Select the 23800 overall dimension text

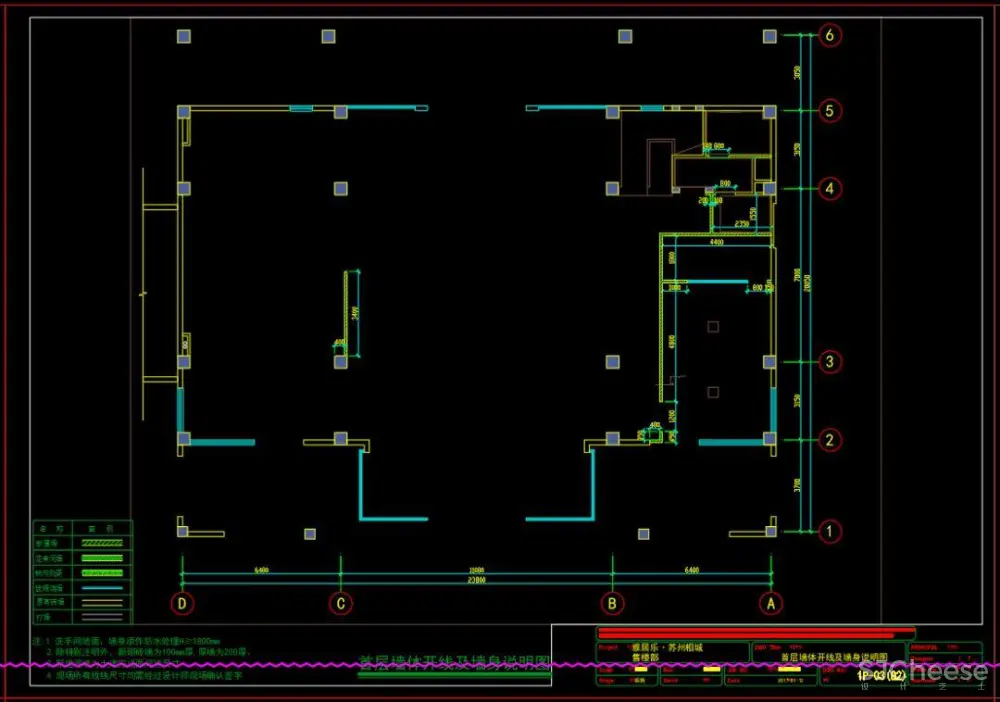tap(475, 580)
